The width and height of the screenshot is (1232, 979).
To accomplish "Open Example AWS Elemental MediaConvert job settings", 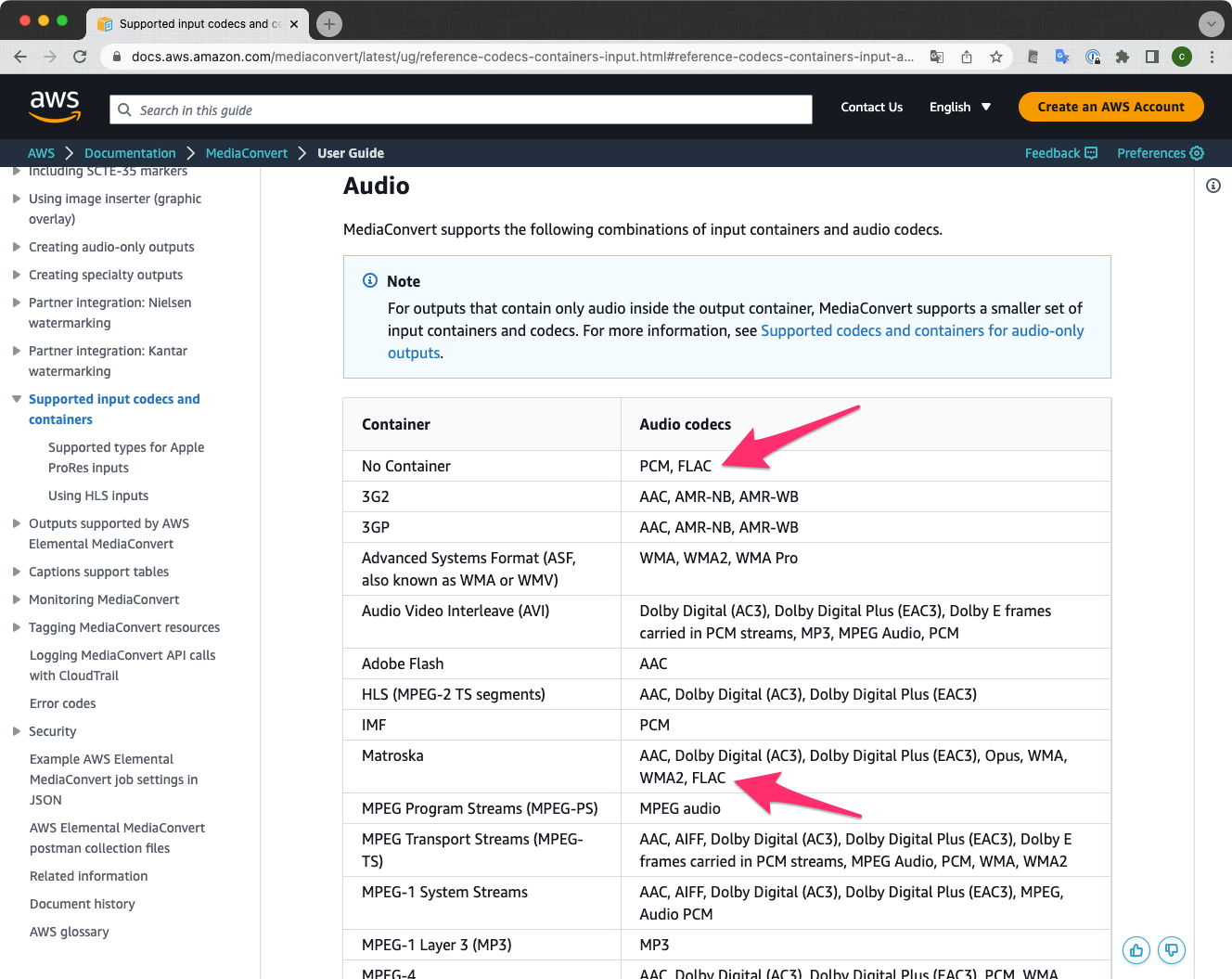I will (x=113, y=779).
